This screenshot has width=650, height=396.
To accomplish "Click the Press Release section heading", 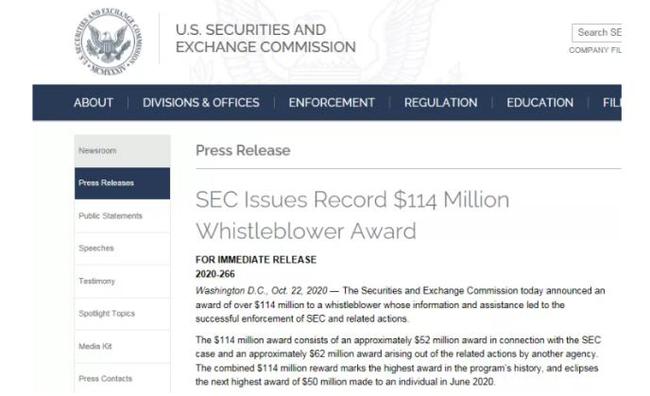I will [x=243, y=150].
